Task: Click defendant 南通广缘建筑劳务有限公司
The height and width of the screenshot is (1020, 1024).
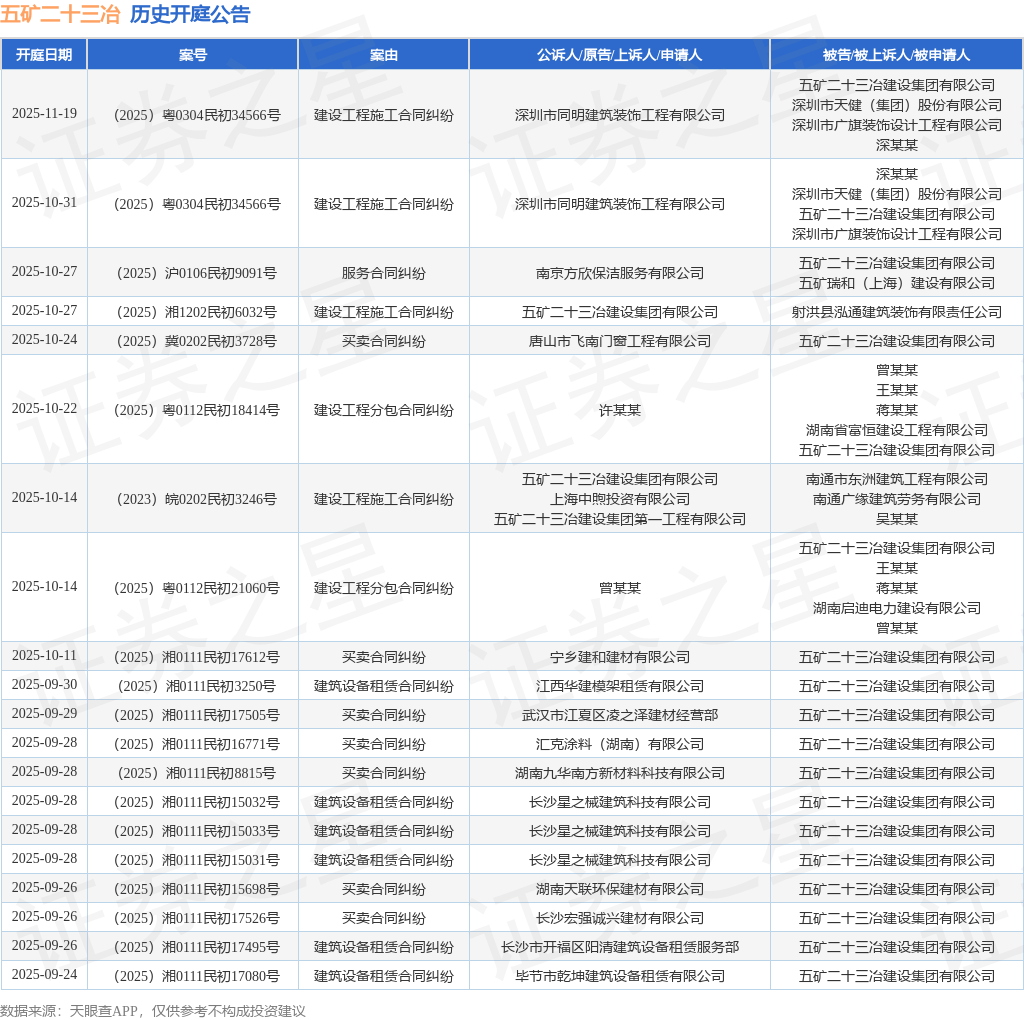Action: click(896, 499)
